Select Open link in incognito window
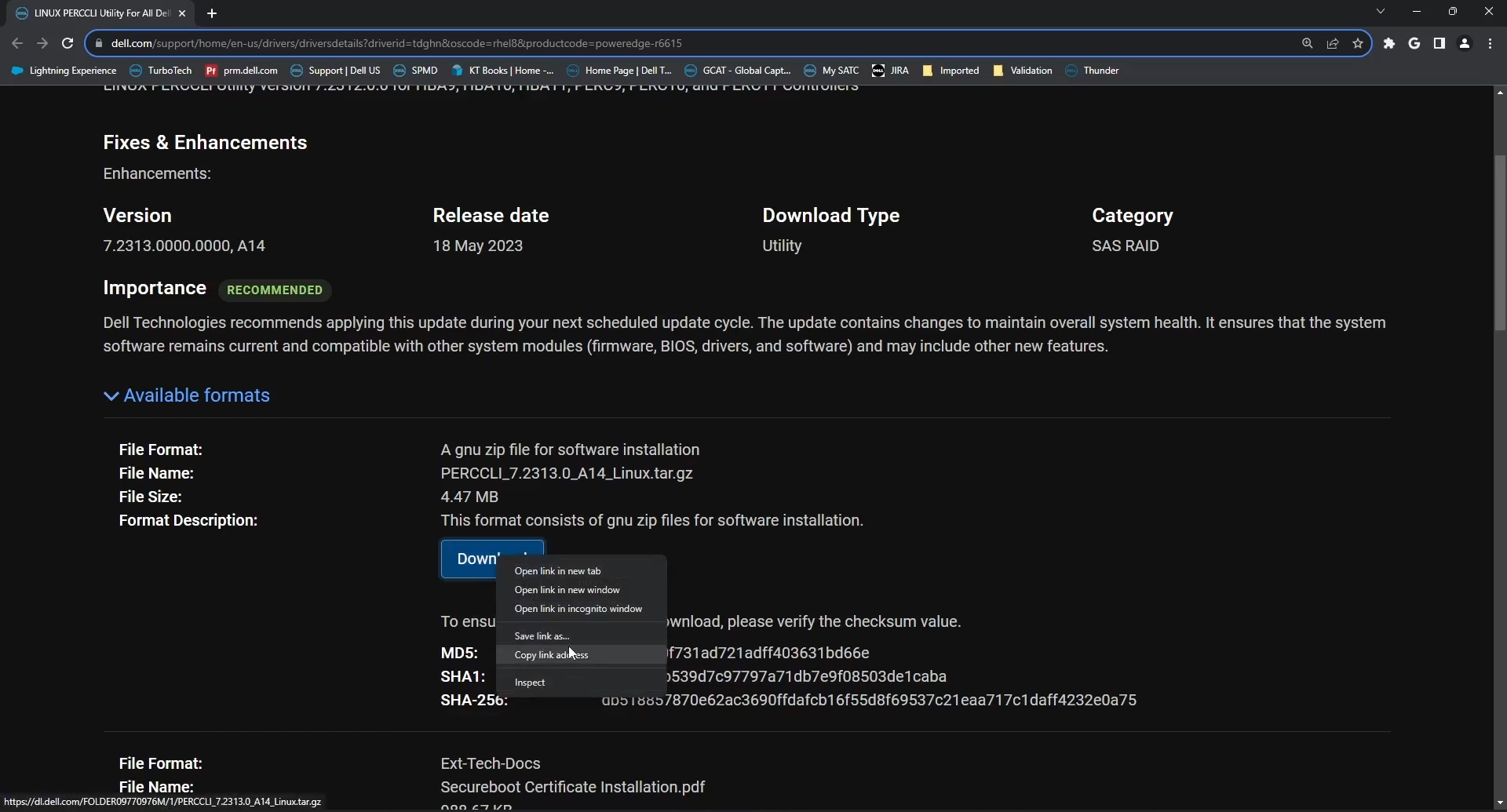Viewport: 1507px width, 812px height. click(578, 609)
